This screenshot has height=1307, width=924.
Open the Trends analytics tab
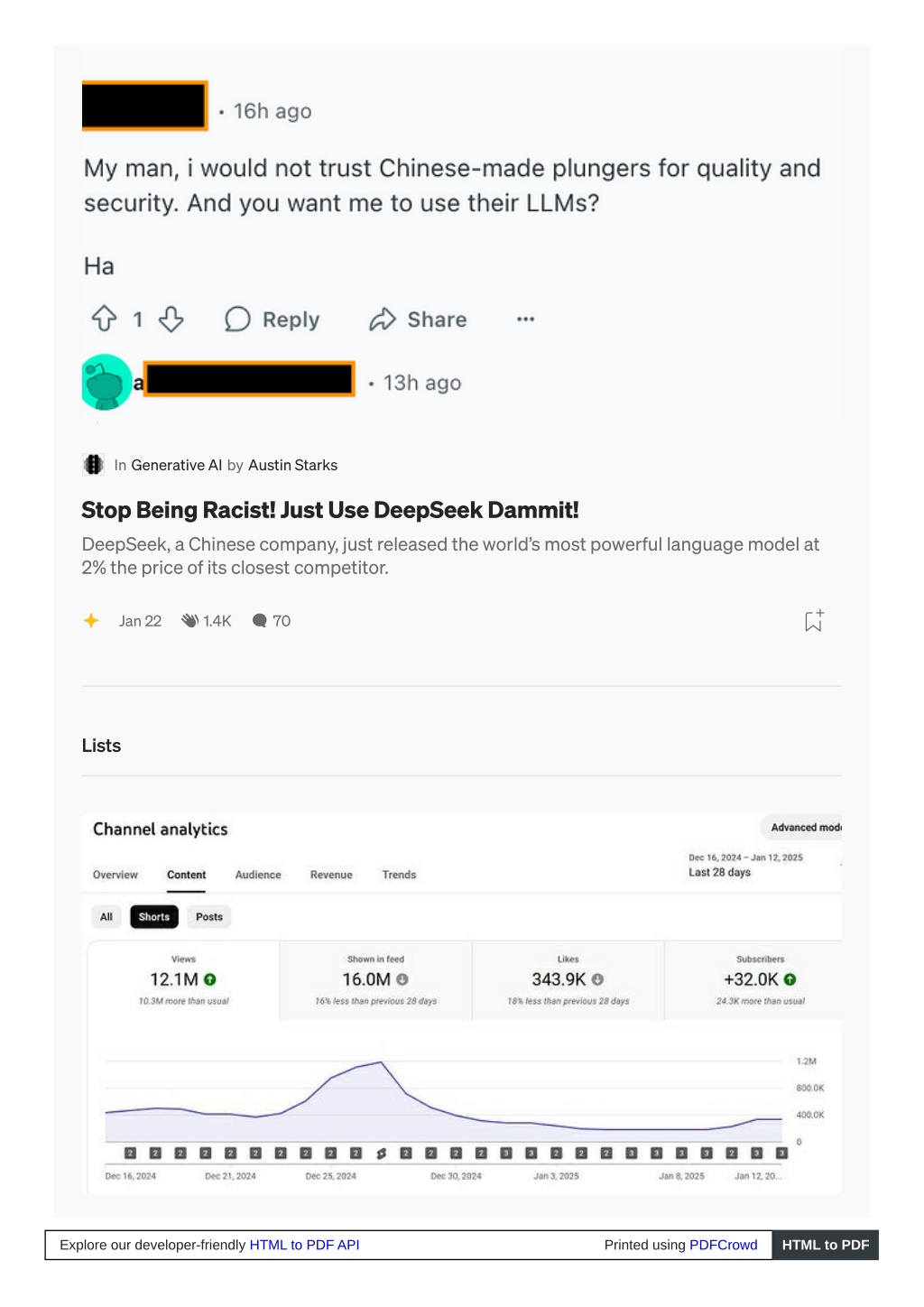coord(399,875)
